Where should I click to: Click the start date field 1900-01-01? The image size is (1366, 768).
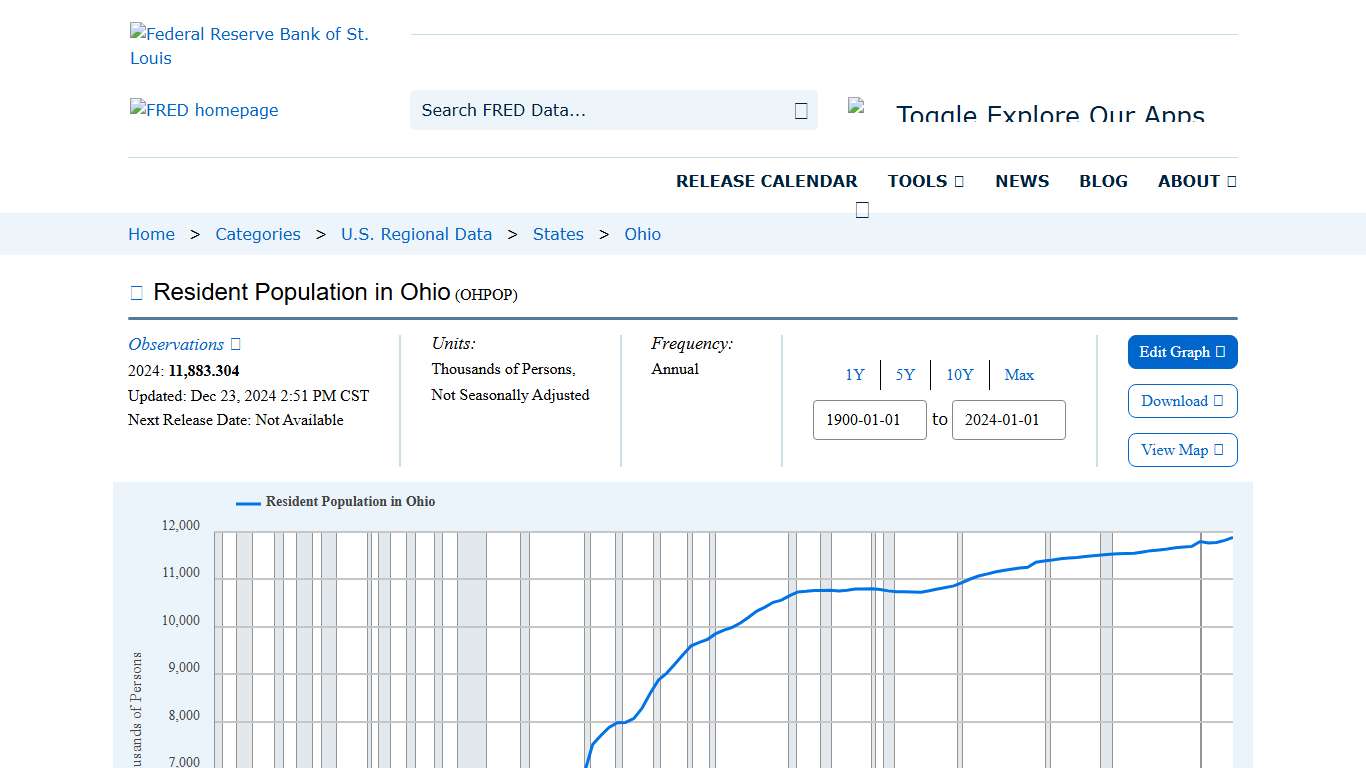(869, 420)
